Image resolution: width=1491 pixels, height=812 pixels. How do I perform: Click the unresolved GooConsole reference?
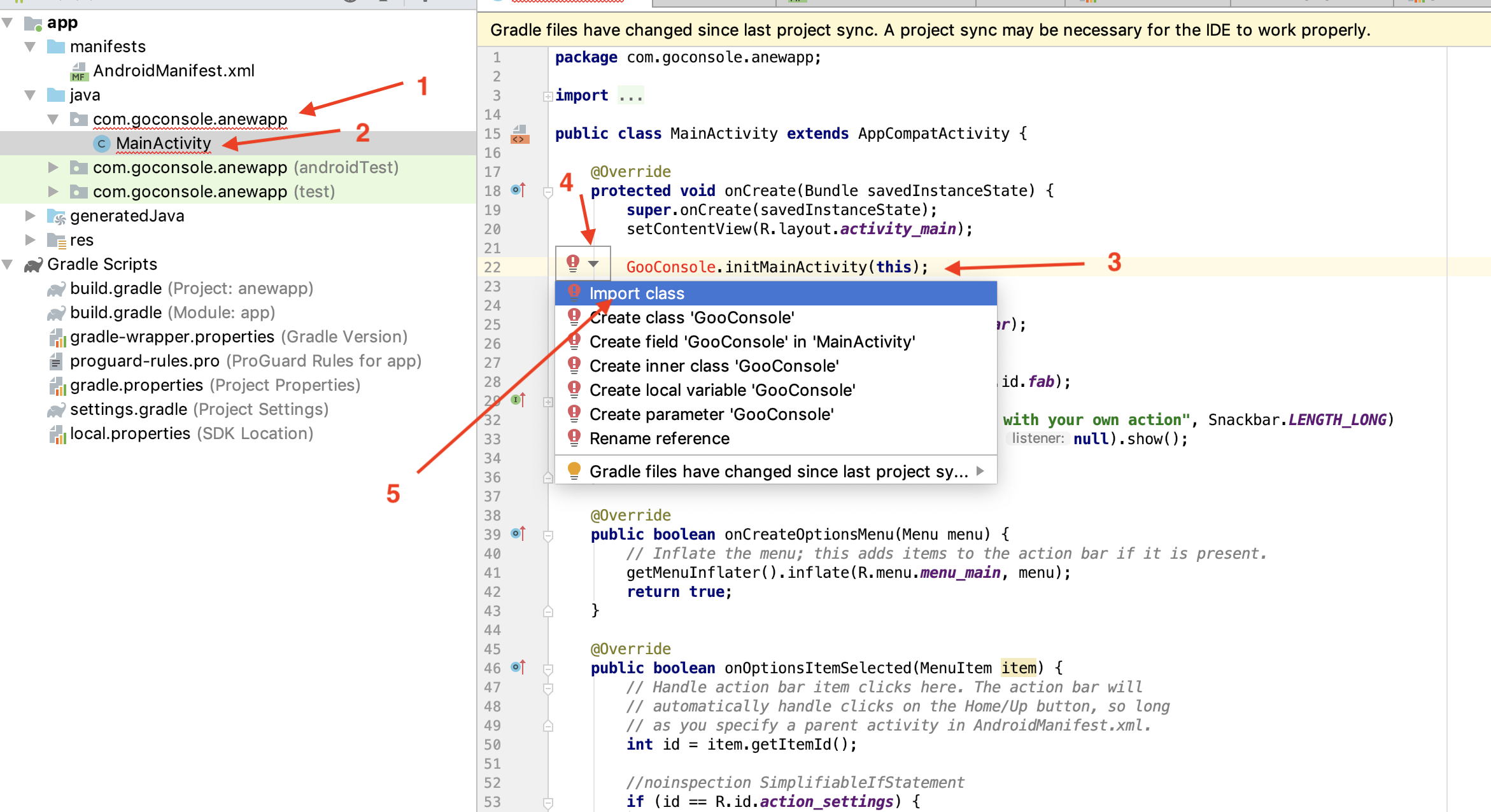[671, 267]
